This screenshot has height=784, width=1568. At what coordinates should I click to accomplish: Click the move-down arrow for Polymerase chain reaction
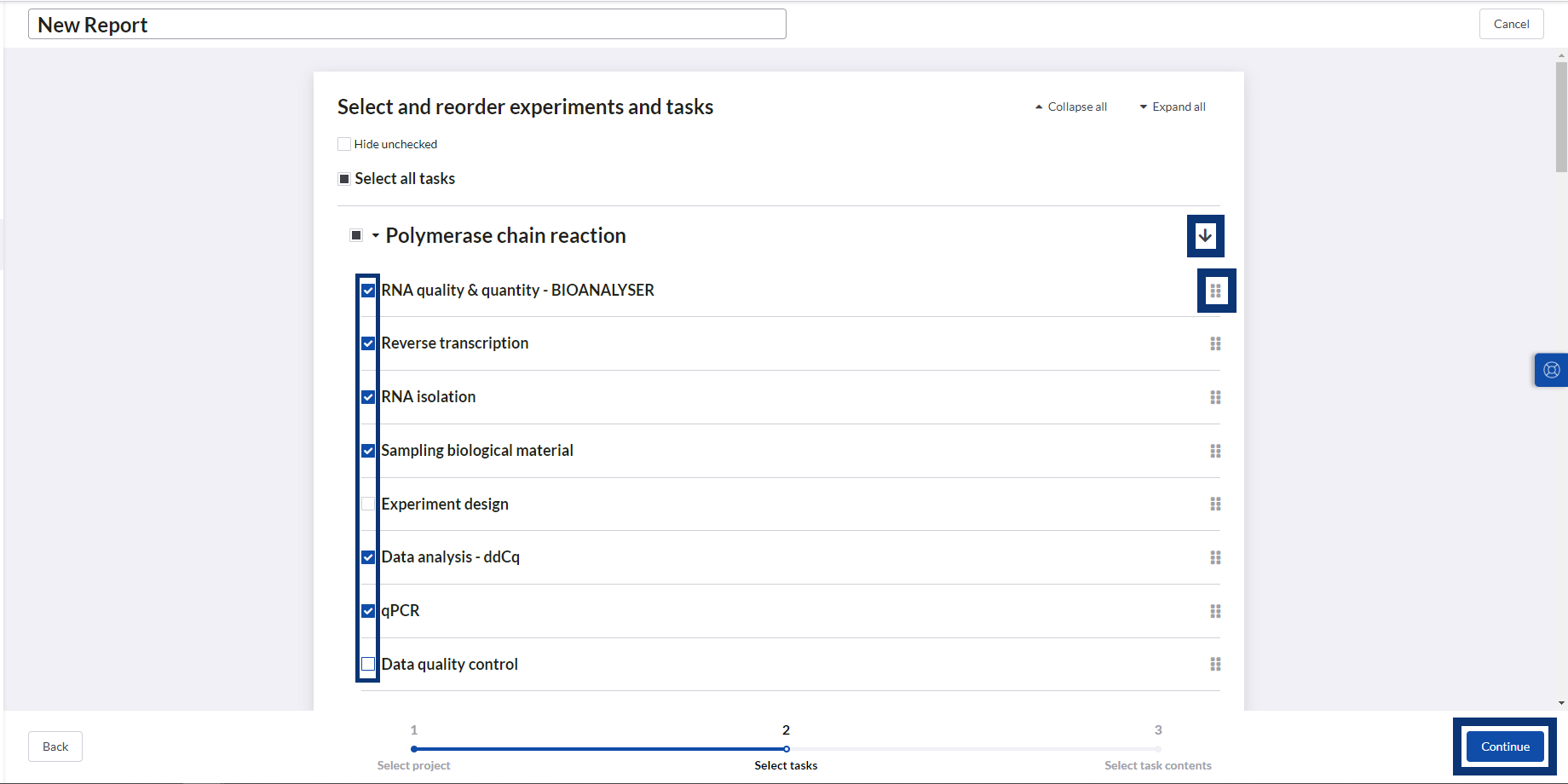point(1205,236)
